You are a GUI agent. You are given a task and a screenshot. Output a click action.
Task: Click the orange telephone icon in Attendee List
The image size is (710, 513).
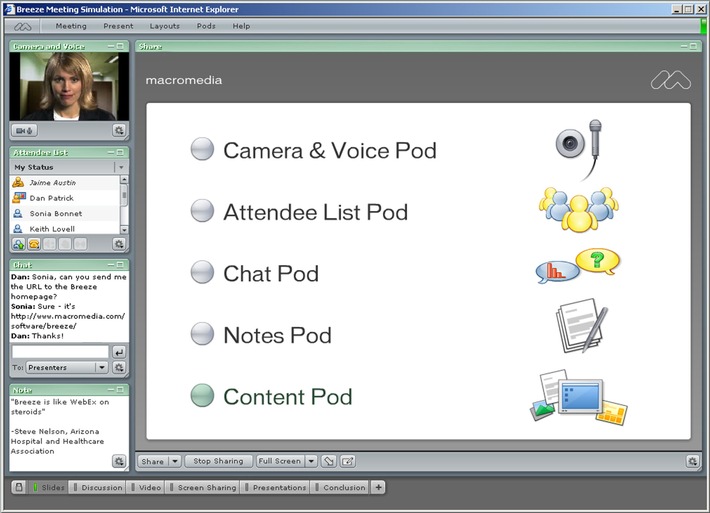tap(34, 244)
